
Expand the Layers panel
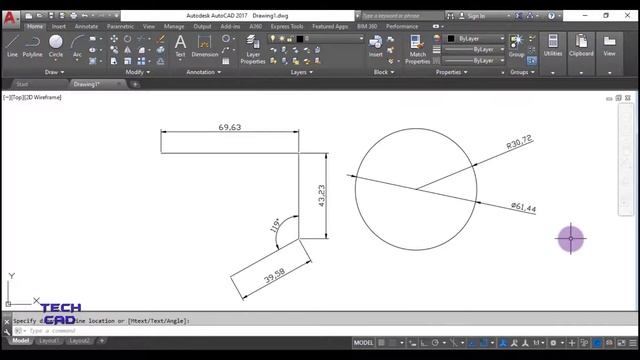[x=302, y=72]
